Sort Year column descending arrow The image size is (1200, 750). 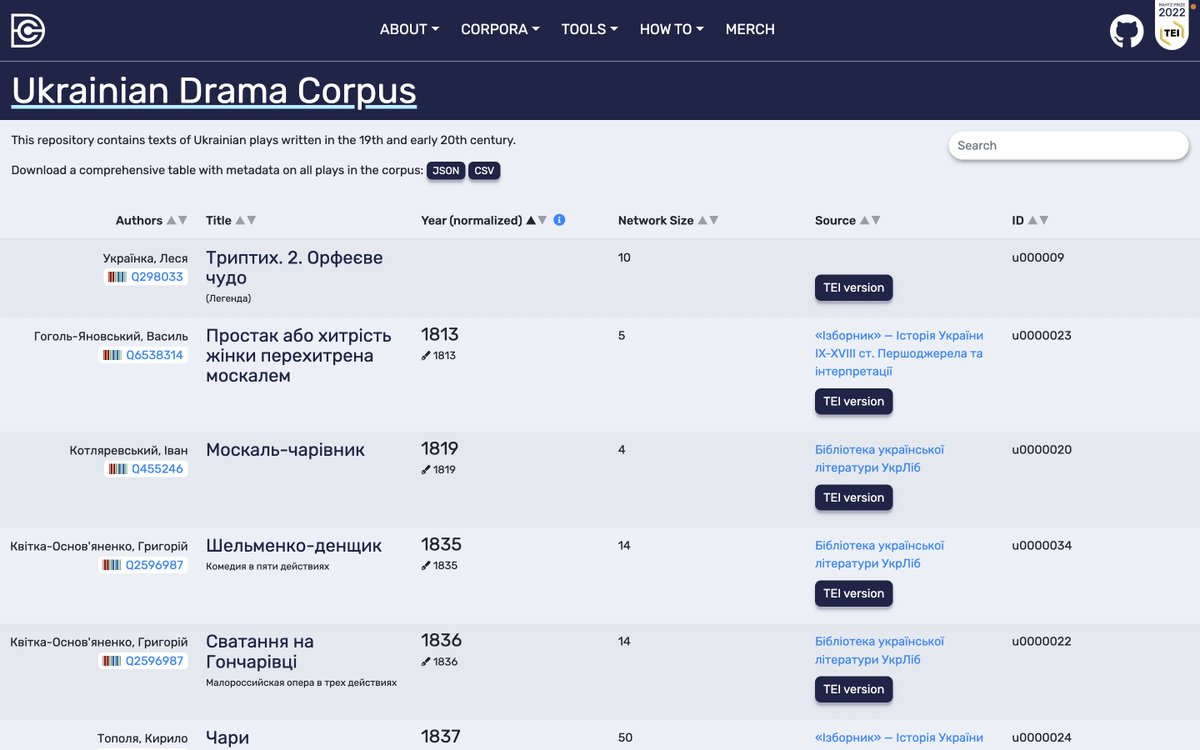pos(542,220)
